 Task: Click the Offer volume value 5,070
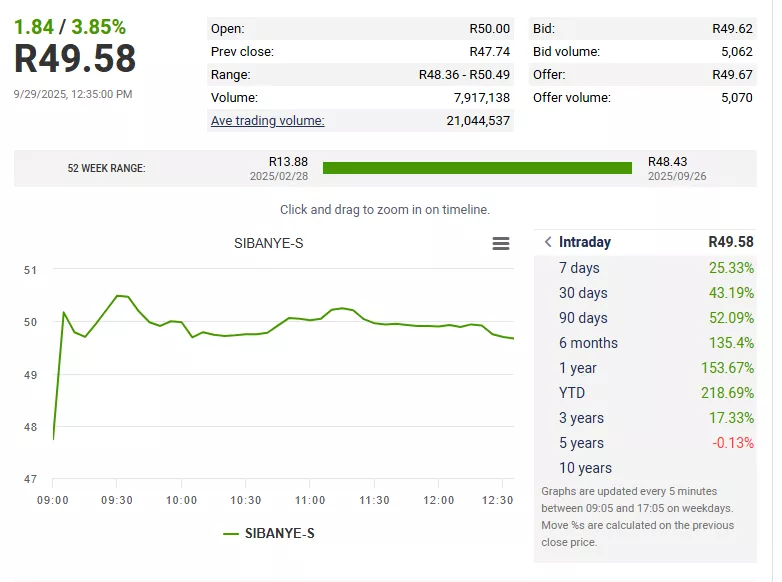[737, 98]
